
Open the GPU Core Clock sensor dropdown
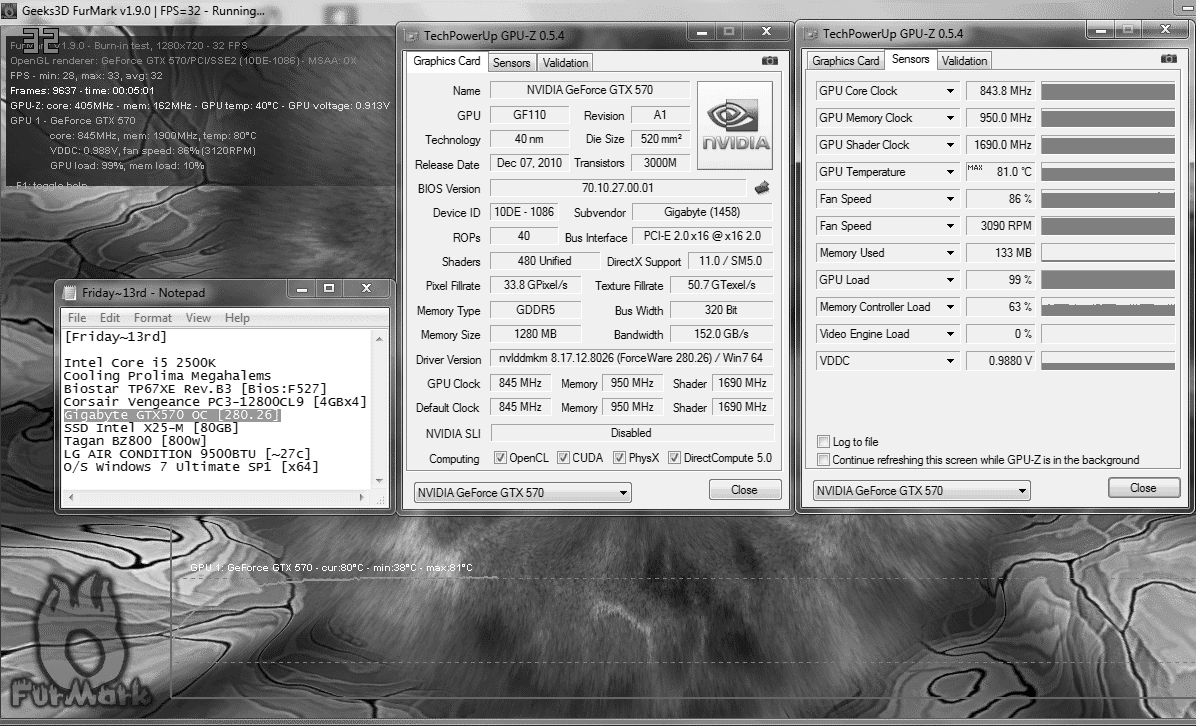[x=950, y=91]
